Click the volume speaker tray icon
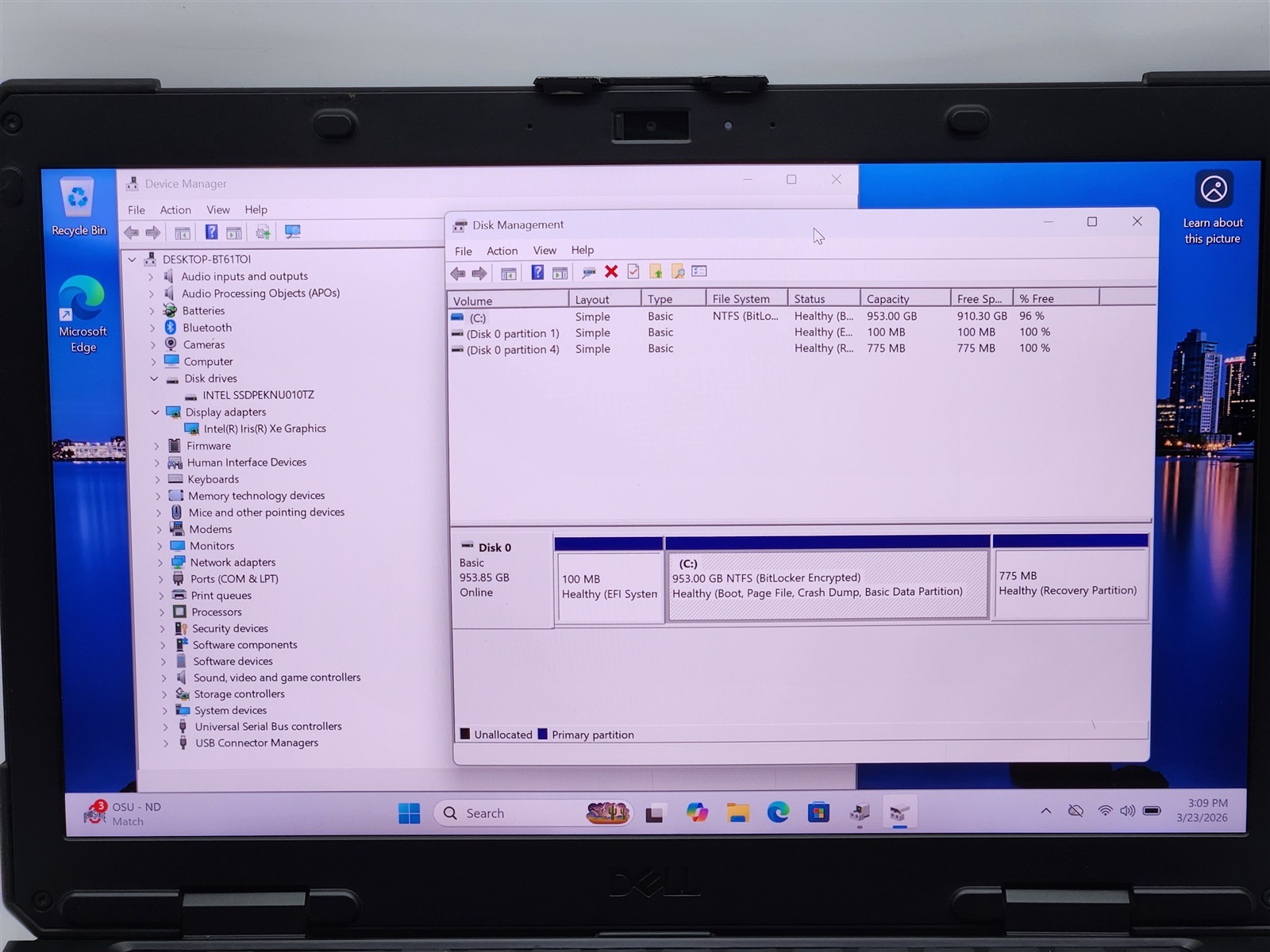1270x952 pixels. click(x=1127, y=811)
